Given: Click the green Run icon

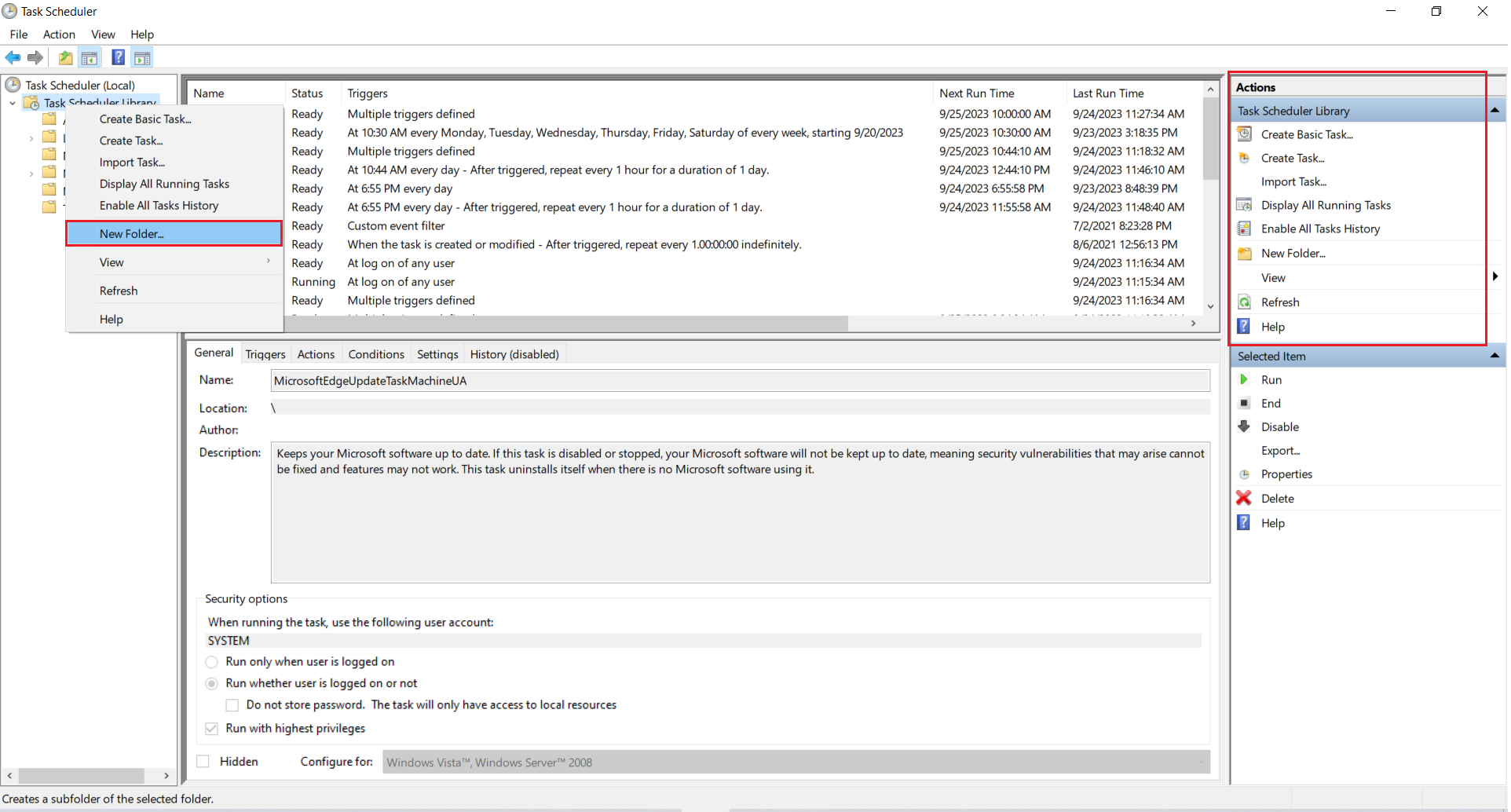Looking at the screenshot, I should tap(1245, 379).
